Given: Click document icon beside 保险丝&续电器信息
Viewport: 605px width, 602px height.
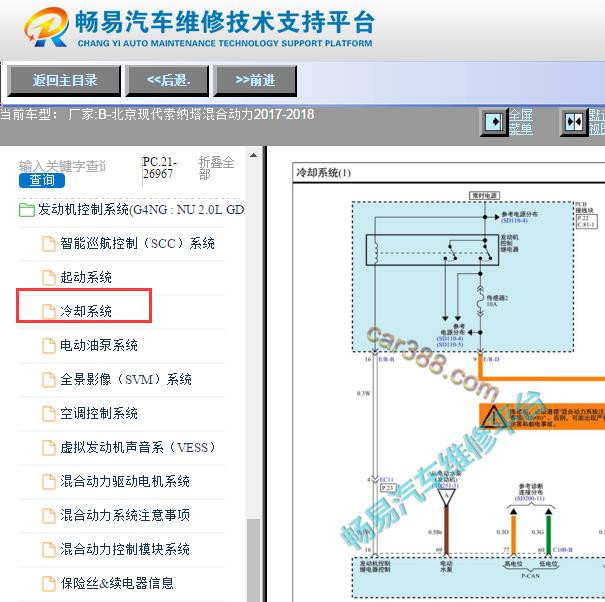Looking at the screenshot, I should tap(49, 583).
